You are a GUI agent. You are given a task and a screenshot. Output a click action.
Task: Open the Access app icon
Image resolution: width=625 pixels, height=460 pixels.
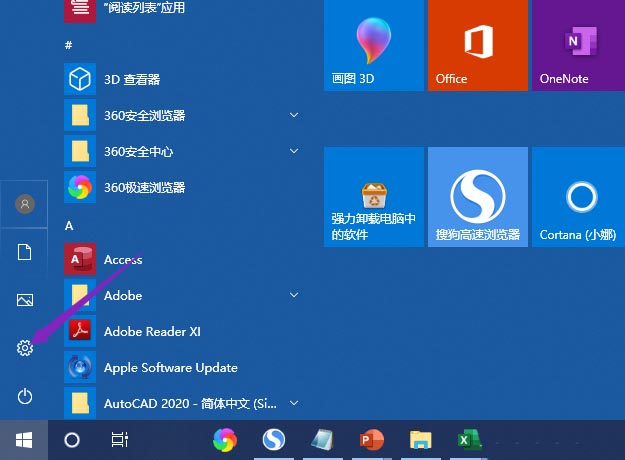pos(80,259)
